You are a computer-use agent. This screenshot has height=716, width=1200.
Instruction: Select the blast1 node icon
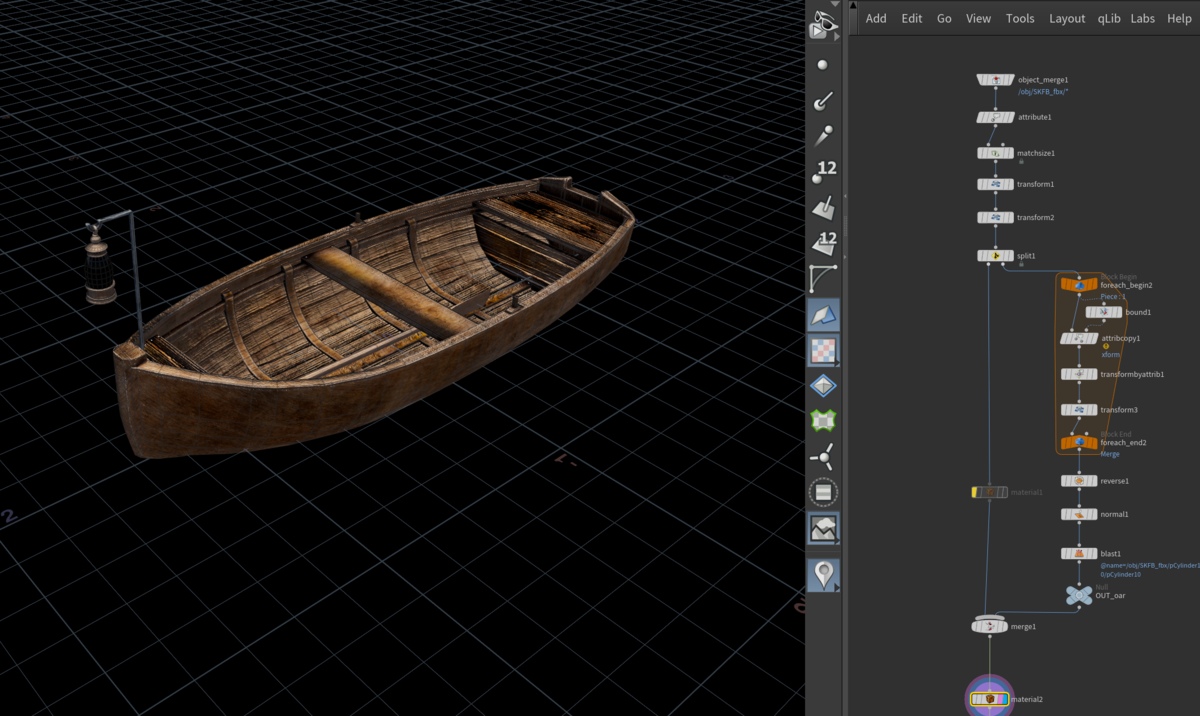(x=1079, y=553)
